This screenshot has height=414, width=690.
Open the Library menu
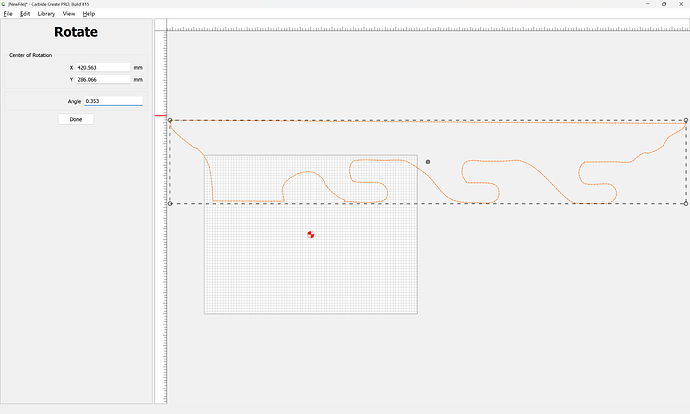point(46,14)
